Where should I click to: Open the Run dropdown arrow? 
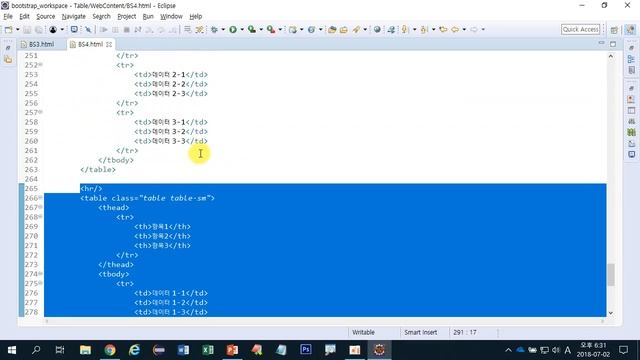click(x=242, y=29)
